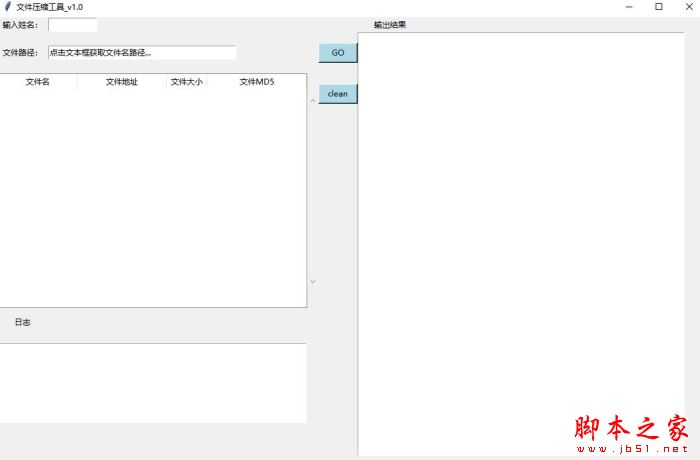Click the 输出结果 label
This screenshot has height=460, width=700.
(390, 25)
